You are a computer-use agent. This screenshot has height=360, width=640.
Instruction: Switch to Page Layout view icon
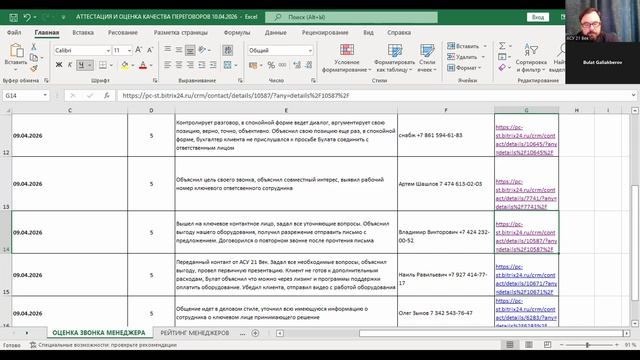[529, 345]
